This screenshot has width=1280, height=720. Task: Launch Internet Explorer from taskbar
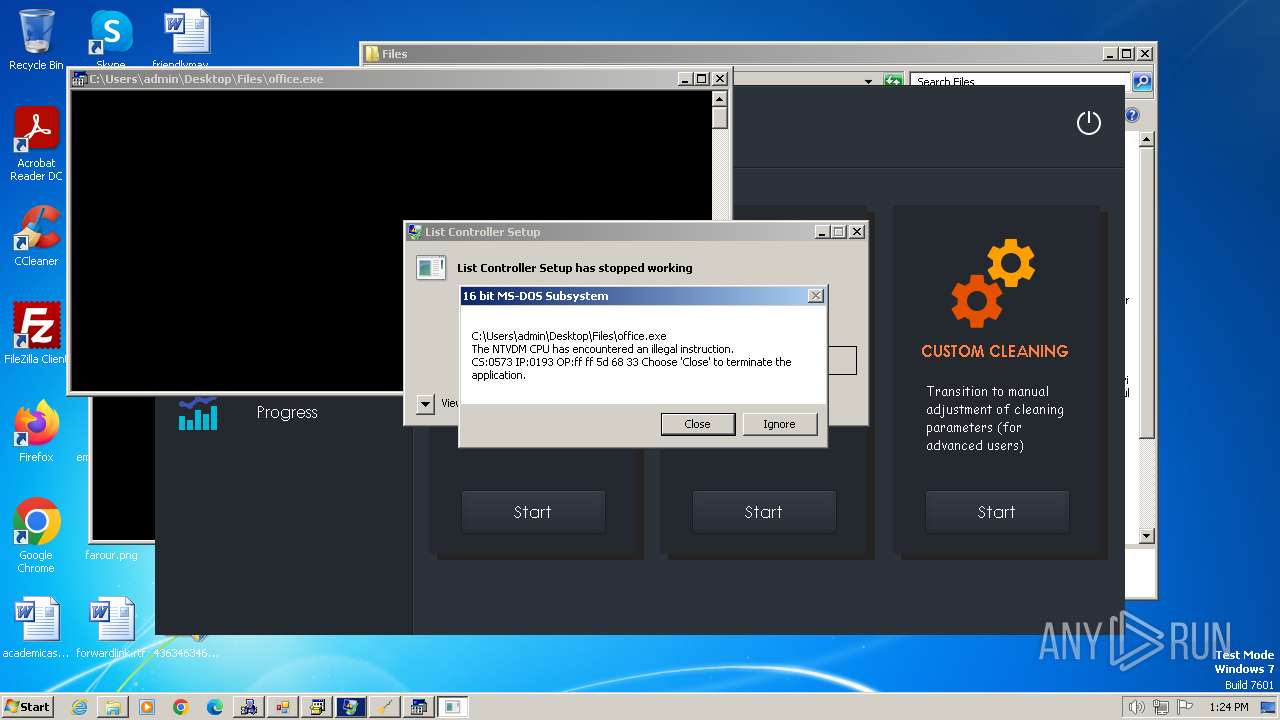(x=79, y=707)
